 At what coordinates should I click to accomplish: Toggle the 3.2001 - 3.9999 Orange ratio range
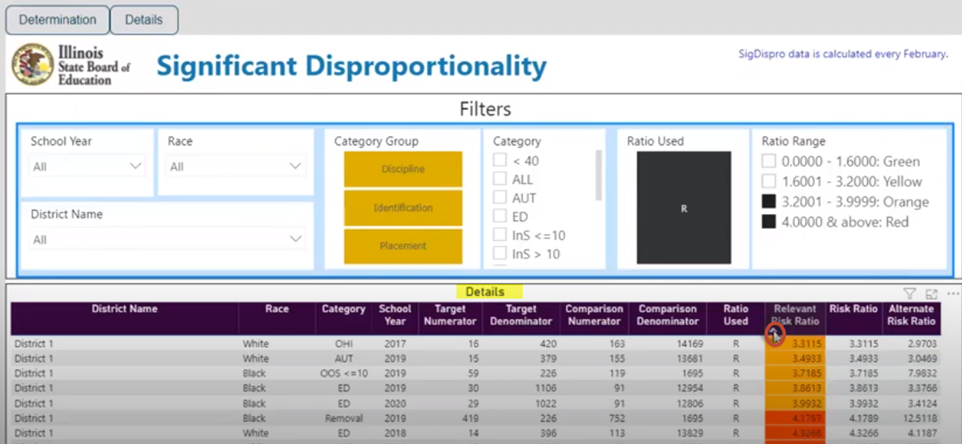point(769,202)
